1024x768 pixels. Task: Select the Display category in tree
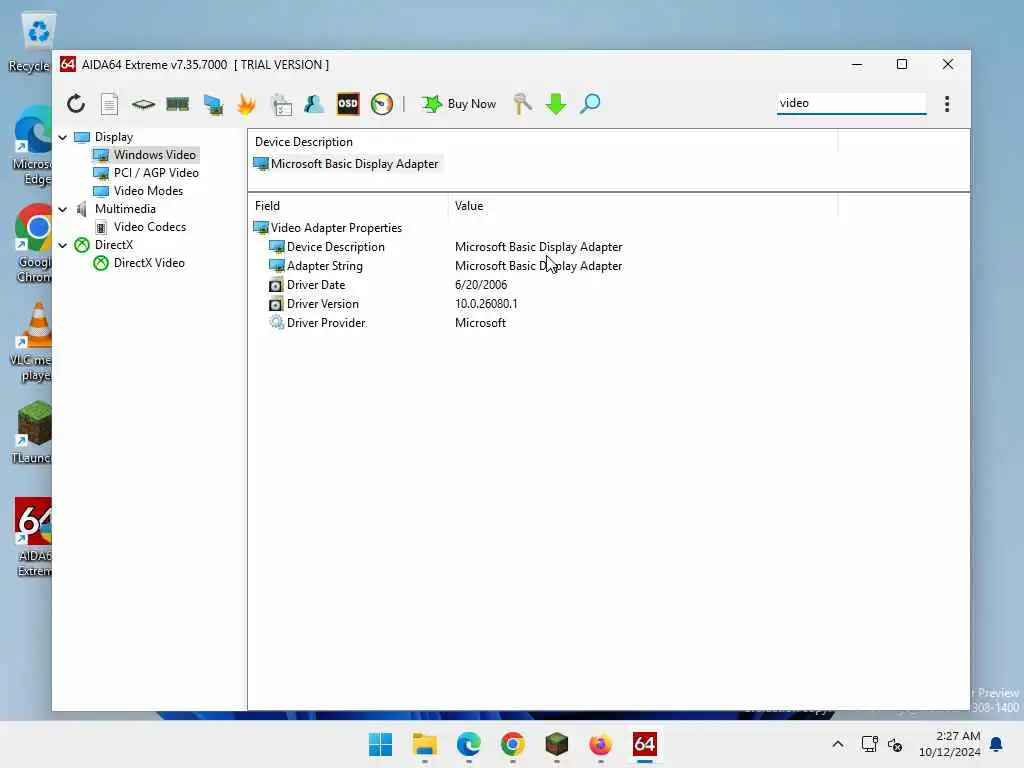tap(114, 136)
